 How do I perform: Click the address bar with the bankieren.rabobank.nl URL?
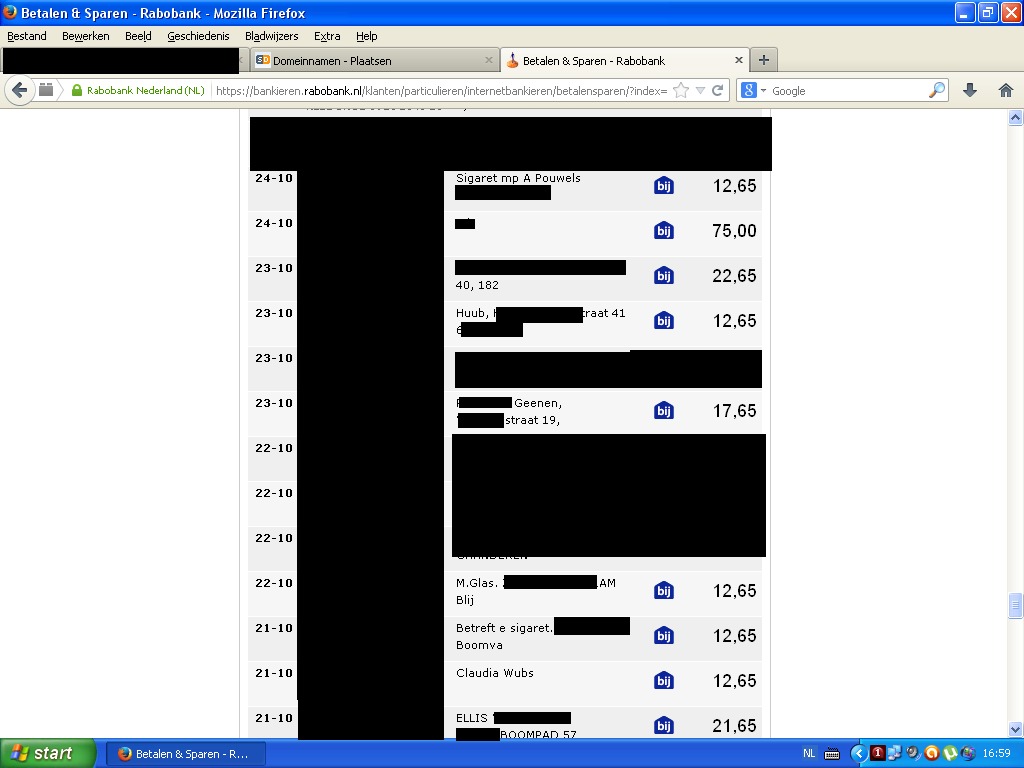pyautogui.click(x=441, y=91)
